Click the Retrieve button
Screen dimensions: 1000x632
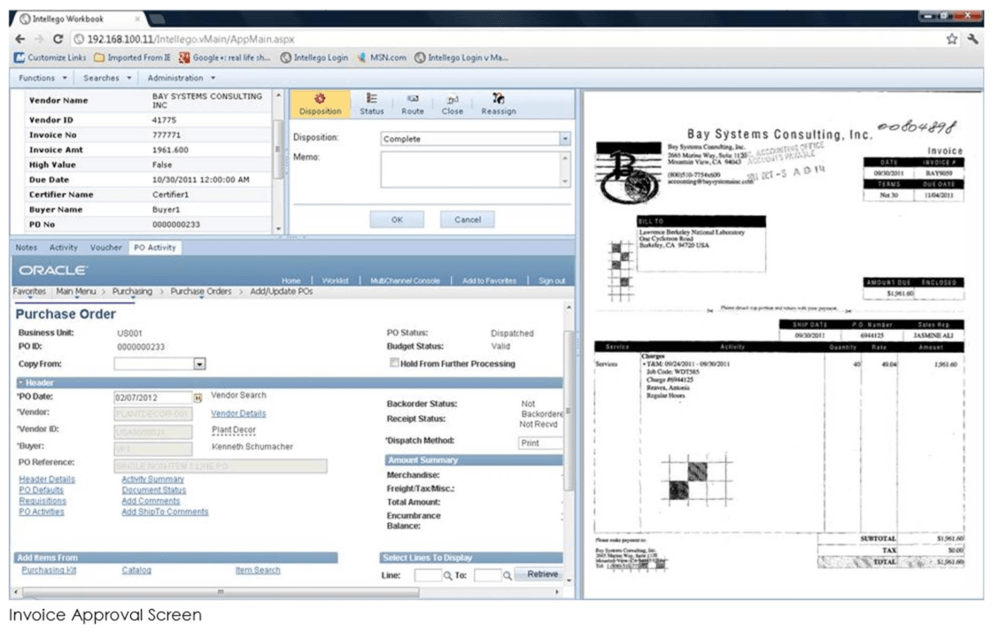[x=540, y=575]
